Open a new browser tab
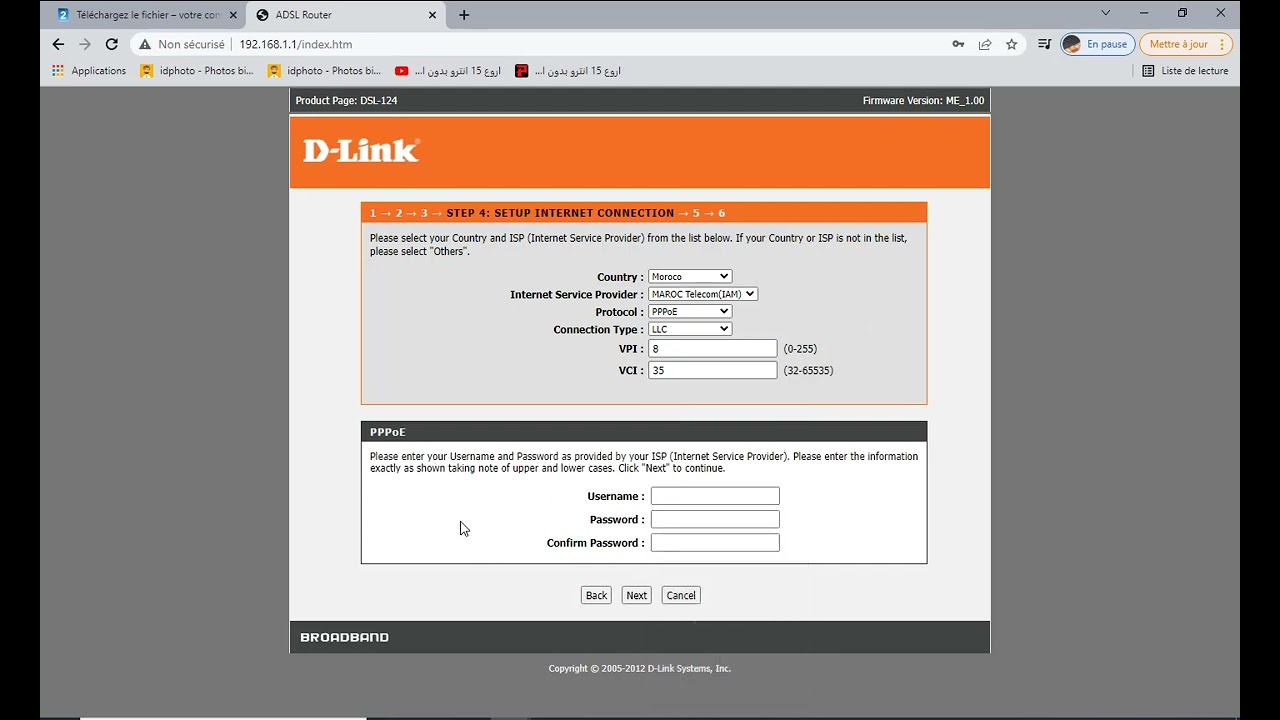Image resolution: width=1280 pixels, height=720 pixels. tap(464, 15)
